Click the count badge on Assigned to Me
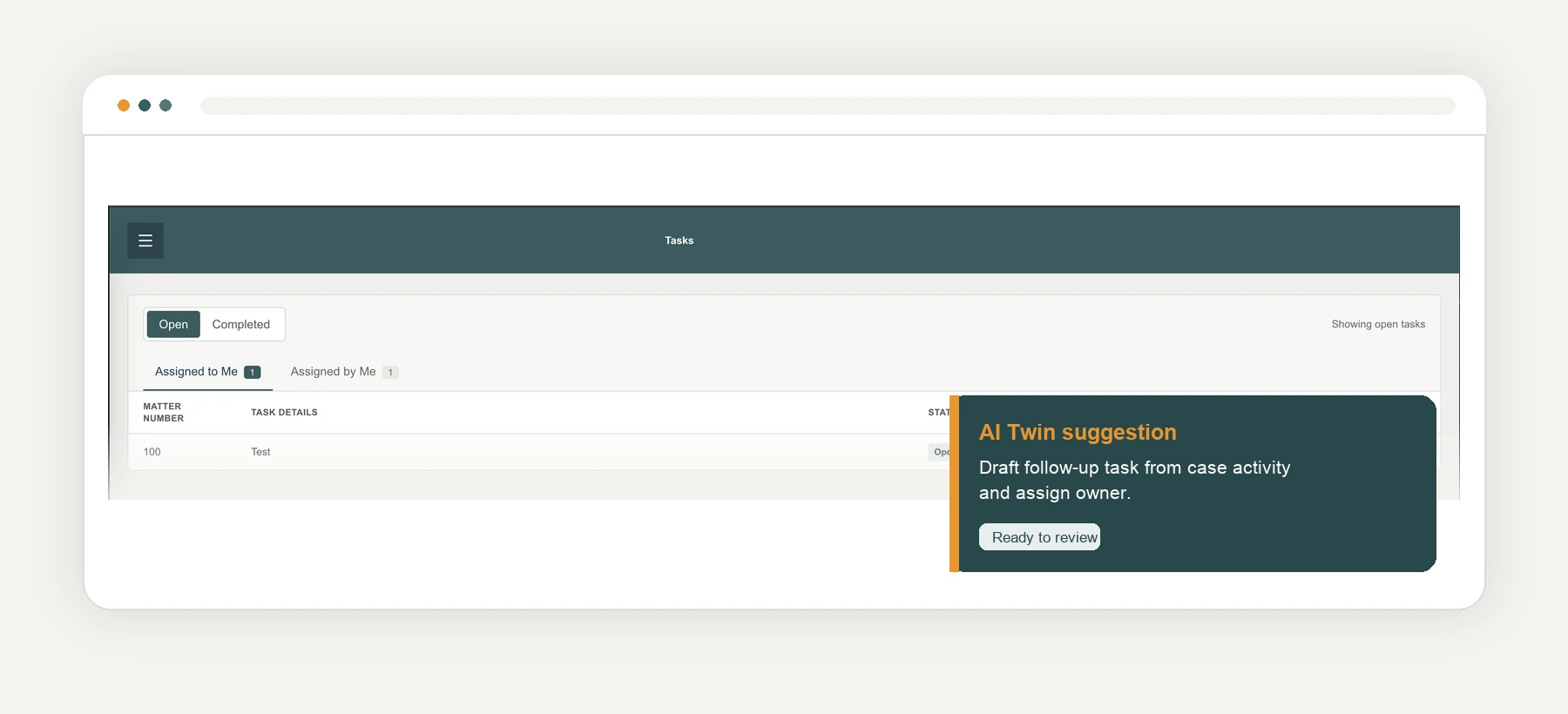1568x714 pixels. [x=253, y=372]
